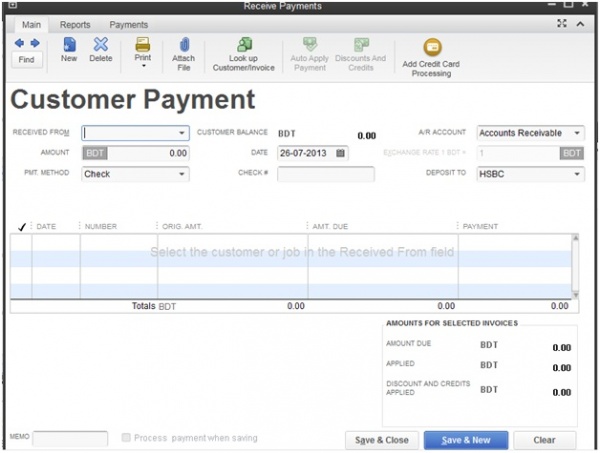Switch to the Reports tab

tap(75, 24)
